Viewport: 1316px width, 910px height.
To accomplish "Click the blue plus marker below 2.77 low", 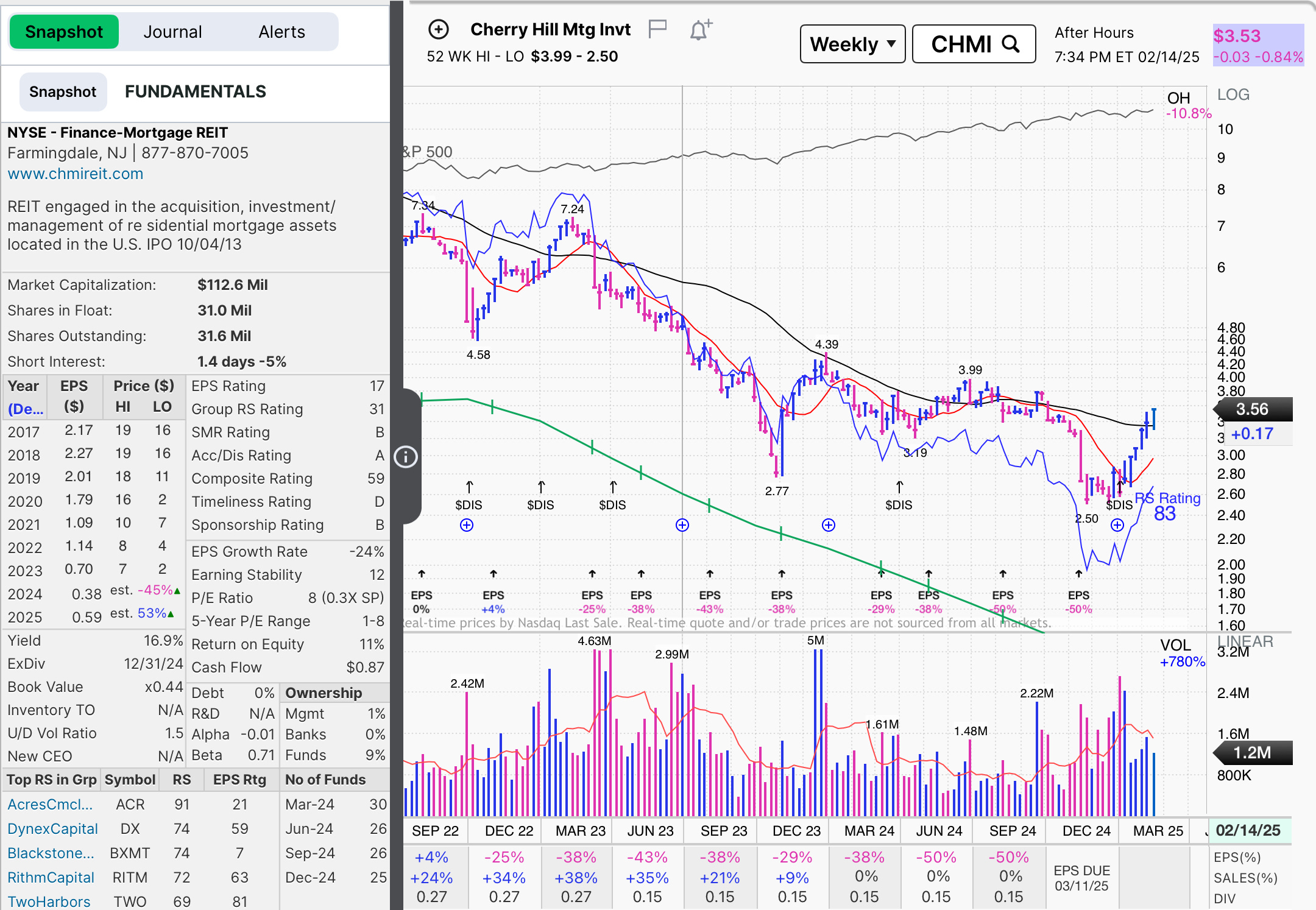I will point(829,525).
